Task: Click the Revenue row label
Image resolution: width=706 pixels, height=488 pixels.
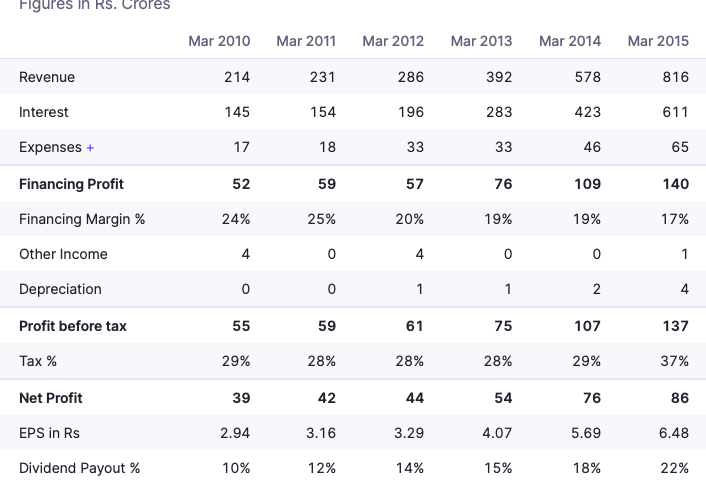Action: tap(47, 77)
